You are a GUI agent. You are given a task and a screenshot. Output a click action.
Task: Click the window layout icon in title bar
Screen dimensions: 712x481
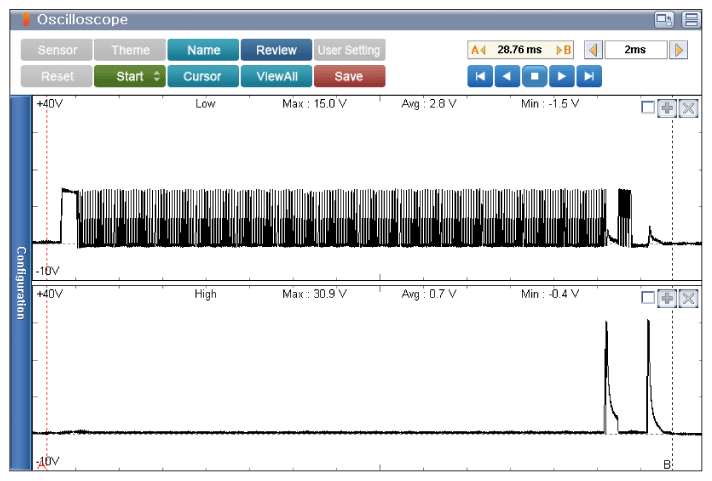pyautogui.click(x=664, y=20)
